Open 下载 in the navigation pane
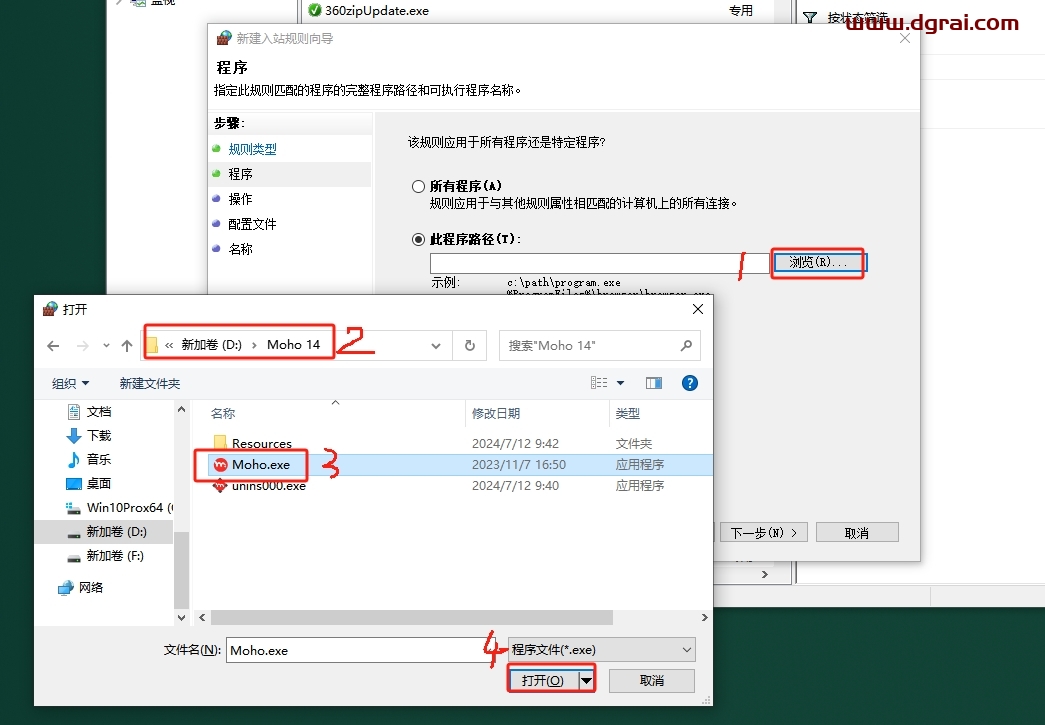This screenshot has width=1045, height=725. (99, 435)
